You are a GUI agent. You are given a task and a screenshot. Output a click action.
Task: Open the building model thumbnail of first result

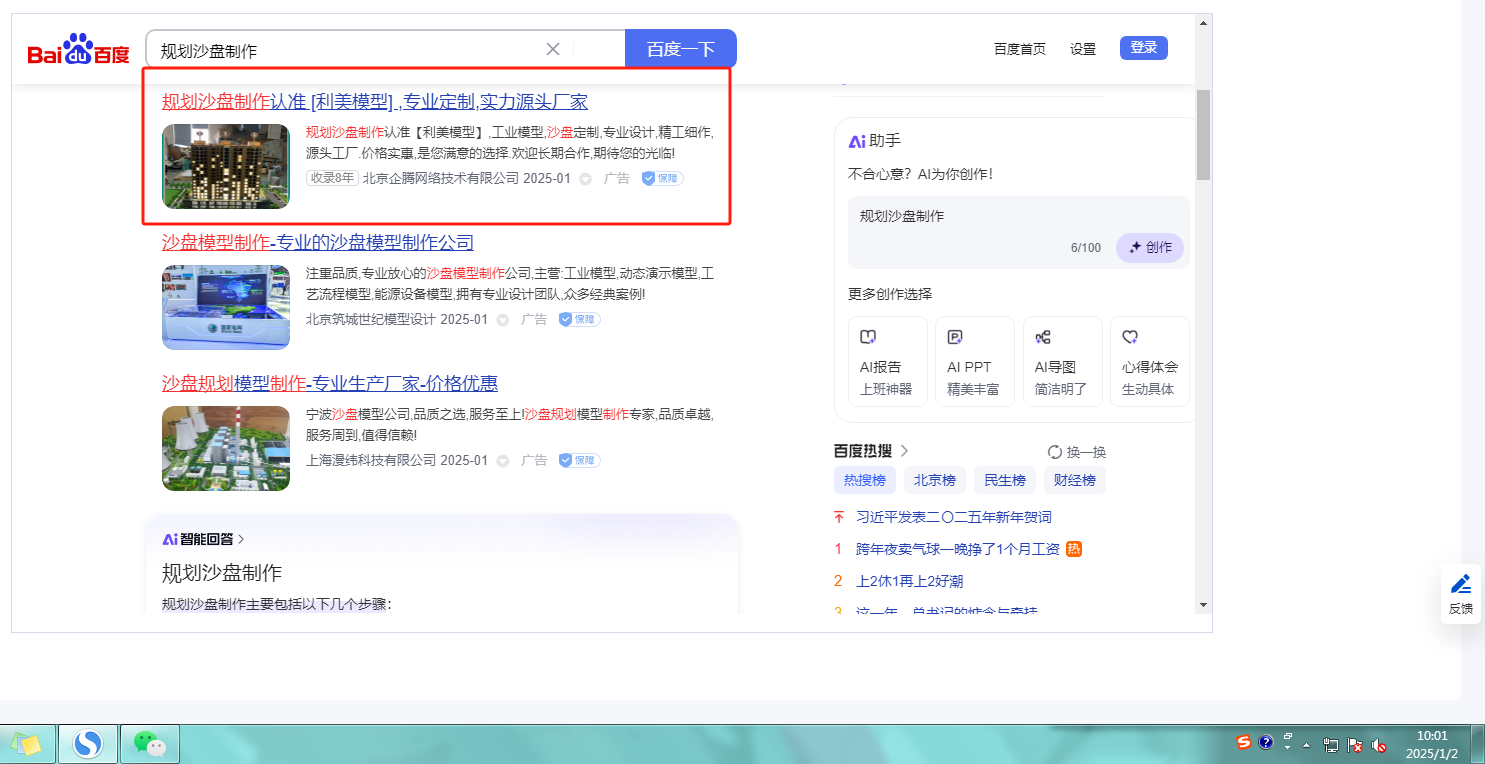click(226, 166)
